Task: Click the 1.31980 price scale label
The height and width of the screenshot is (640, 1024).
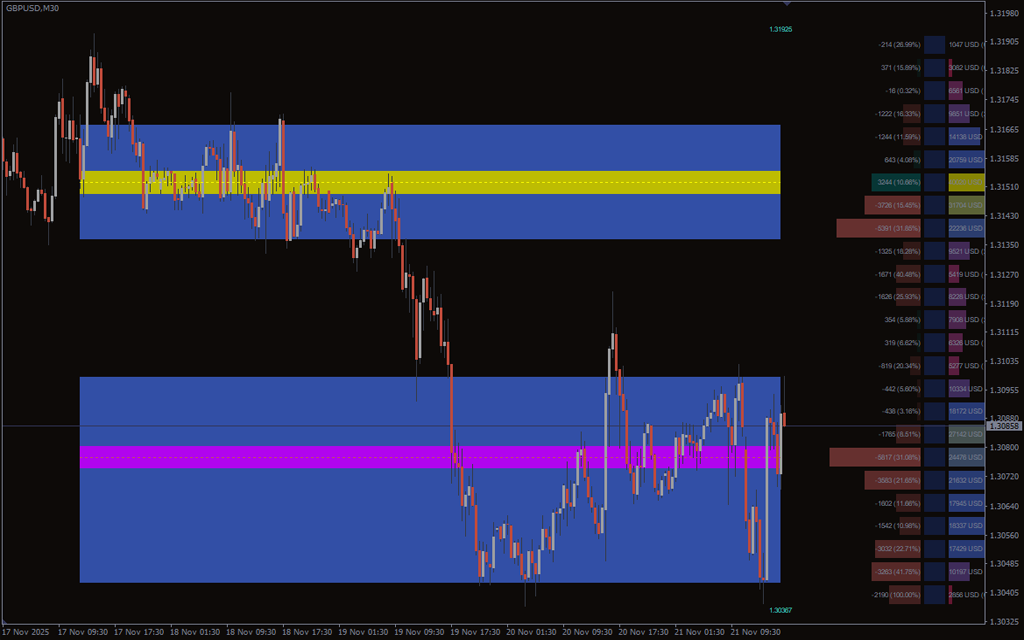Action: tap(1003, 42)
